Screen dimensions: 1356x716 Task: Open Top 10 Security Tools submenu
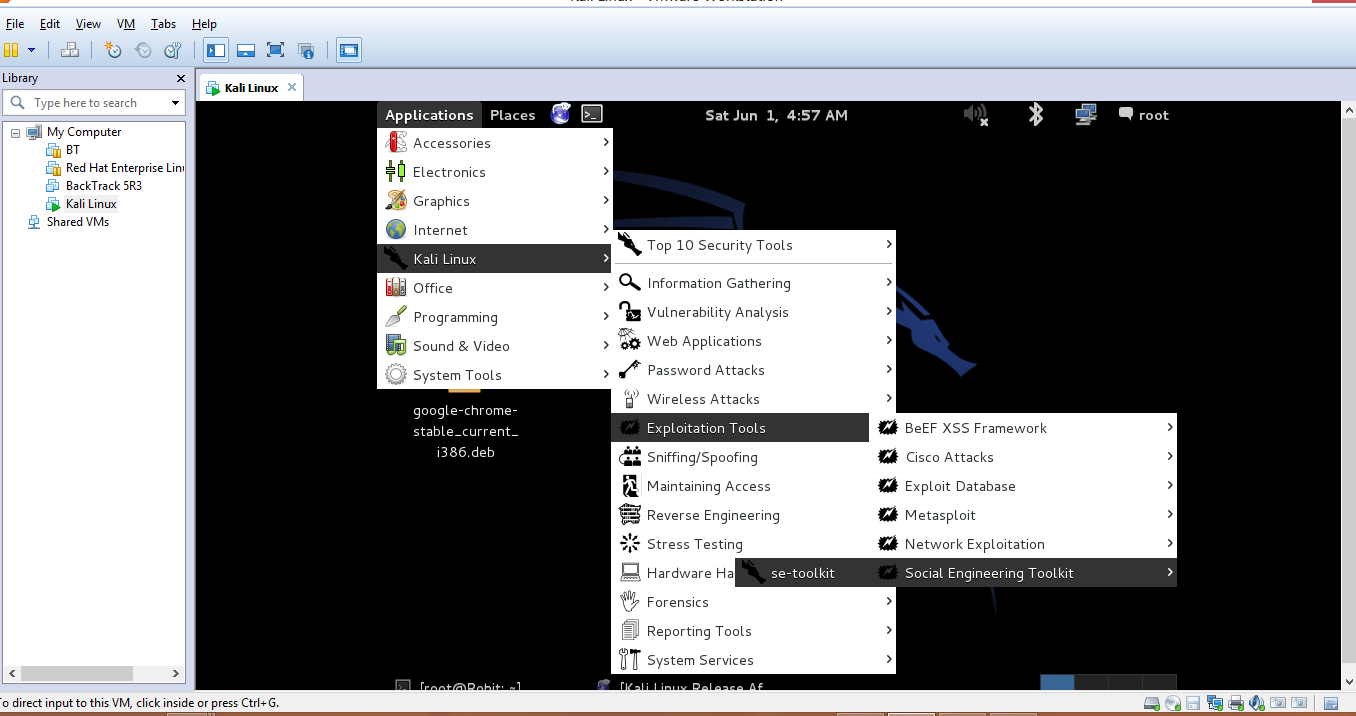754,245
